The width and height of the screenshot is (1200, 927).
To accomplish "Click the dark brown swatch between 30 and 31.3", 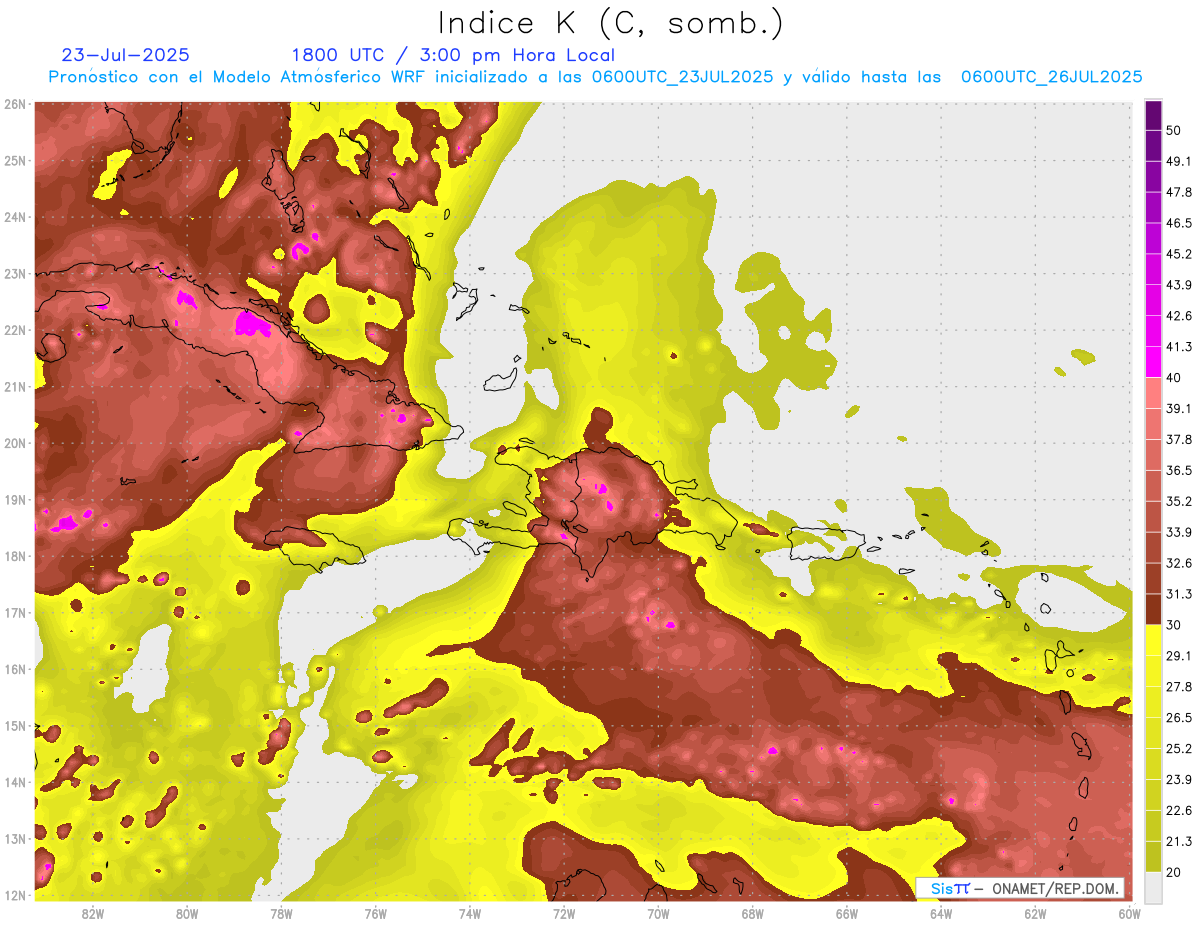I will coord(1153,609).
